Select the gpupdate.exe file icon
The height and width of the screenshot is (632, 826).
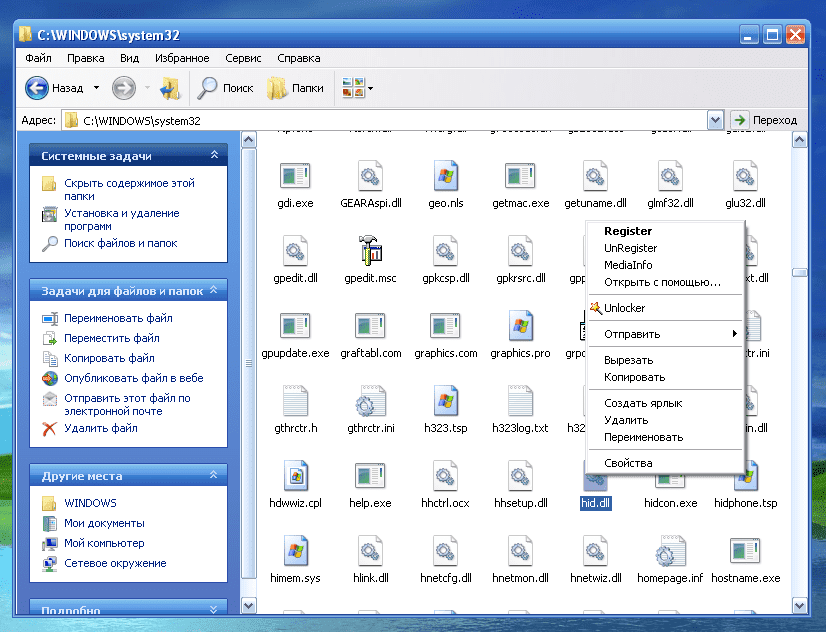coord(295,326)
